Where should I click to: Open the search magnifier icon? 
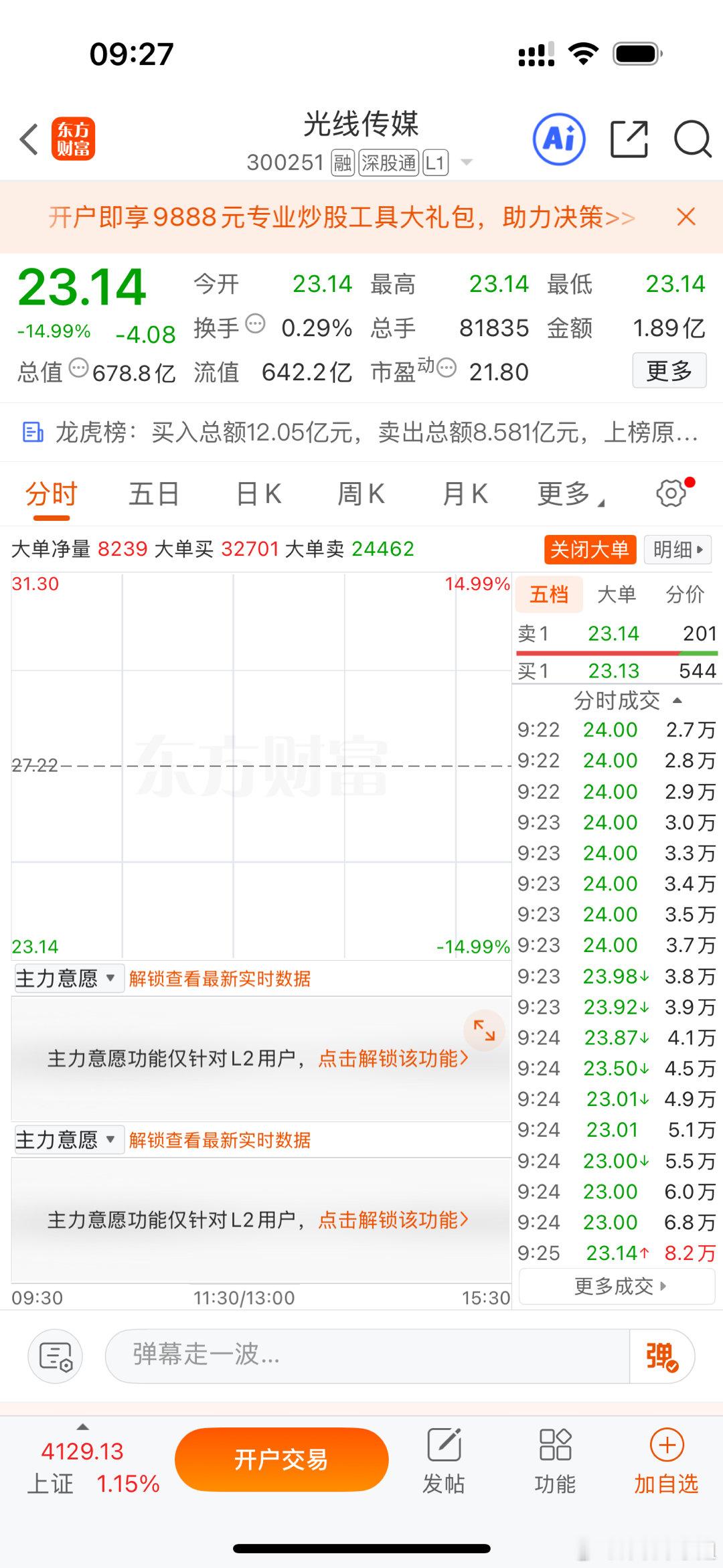pos(692,139)
